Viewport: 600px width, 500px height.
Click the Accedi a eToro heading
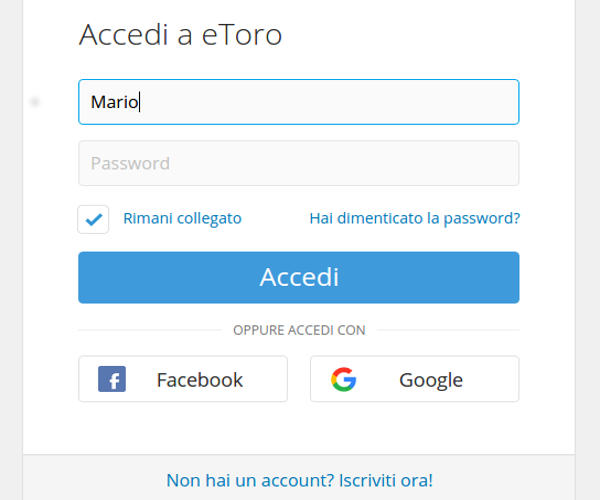(180, 35)
